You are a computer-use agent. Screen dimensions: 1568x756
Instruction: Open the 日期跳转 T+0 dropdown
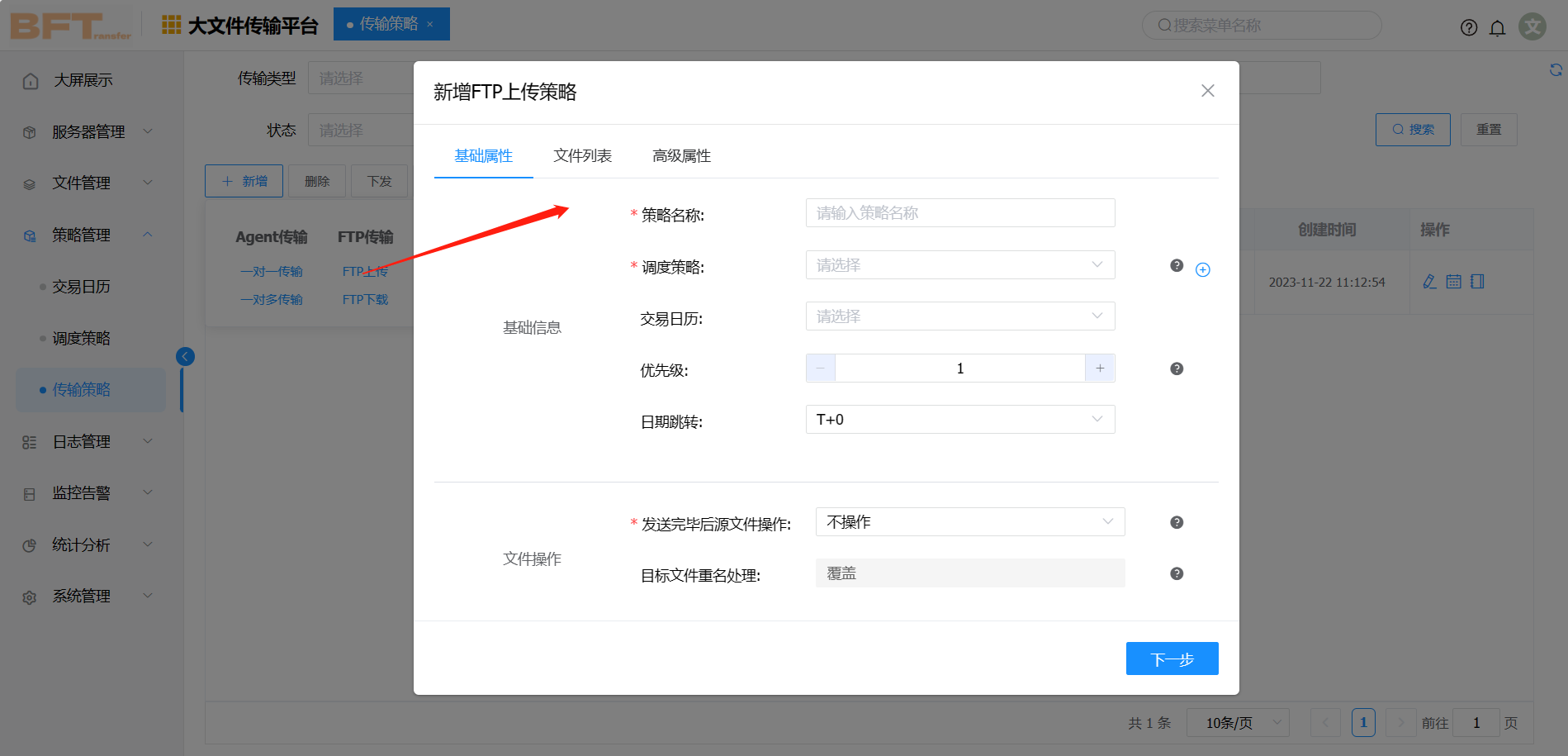tap(960, 420)
